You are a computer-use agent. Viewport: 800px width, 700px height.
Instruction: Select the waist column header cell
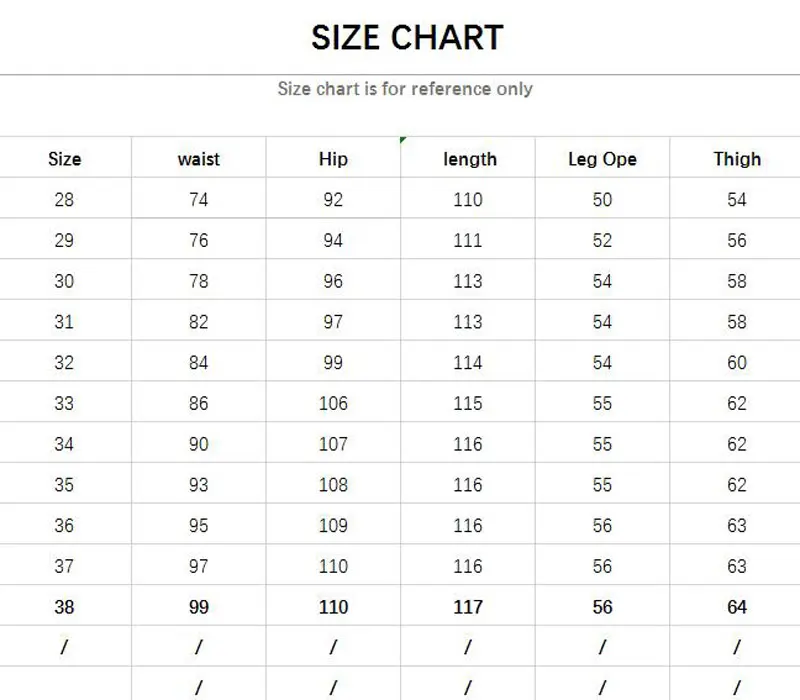tap(198, 159)
